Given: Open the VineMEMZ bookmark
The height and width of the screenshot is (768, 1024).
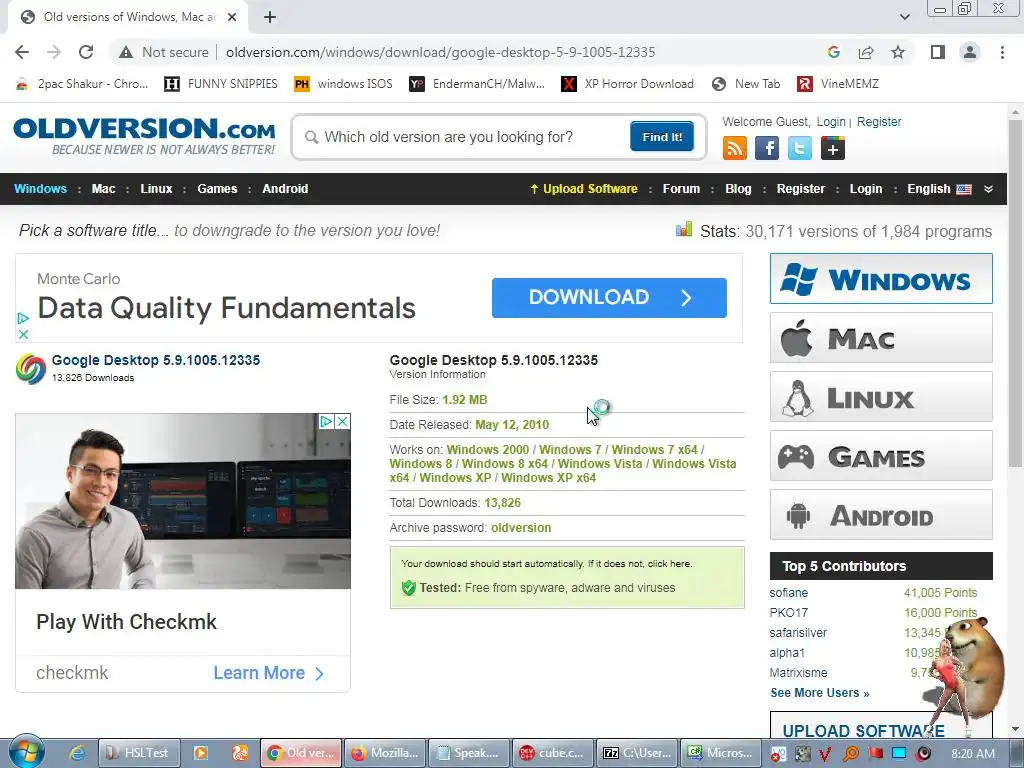Looking at the screenshot, I should [838, 84].
